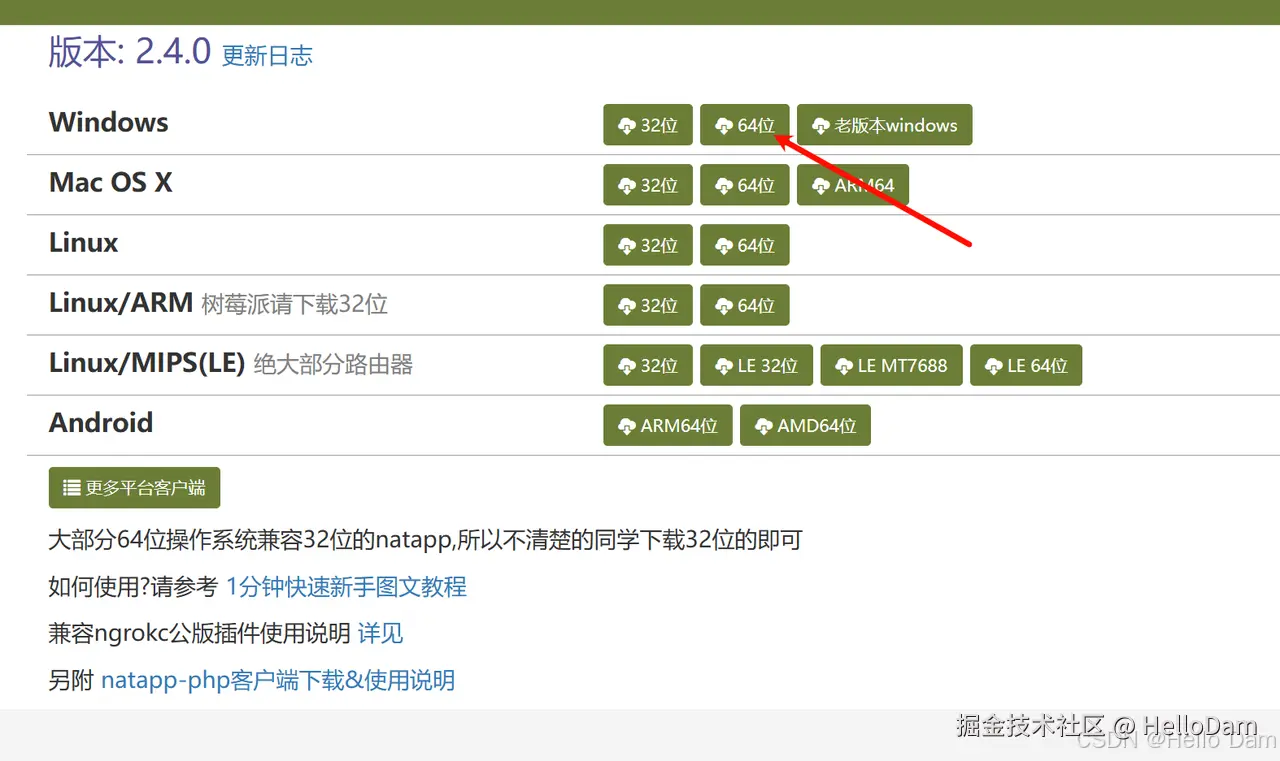Open natapp-php客户端下载&使用说明 link
The width and height of the screenshot is (1280, 761).
pos(278,681)
